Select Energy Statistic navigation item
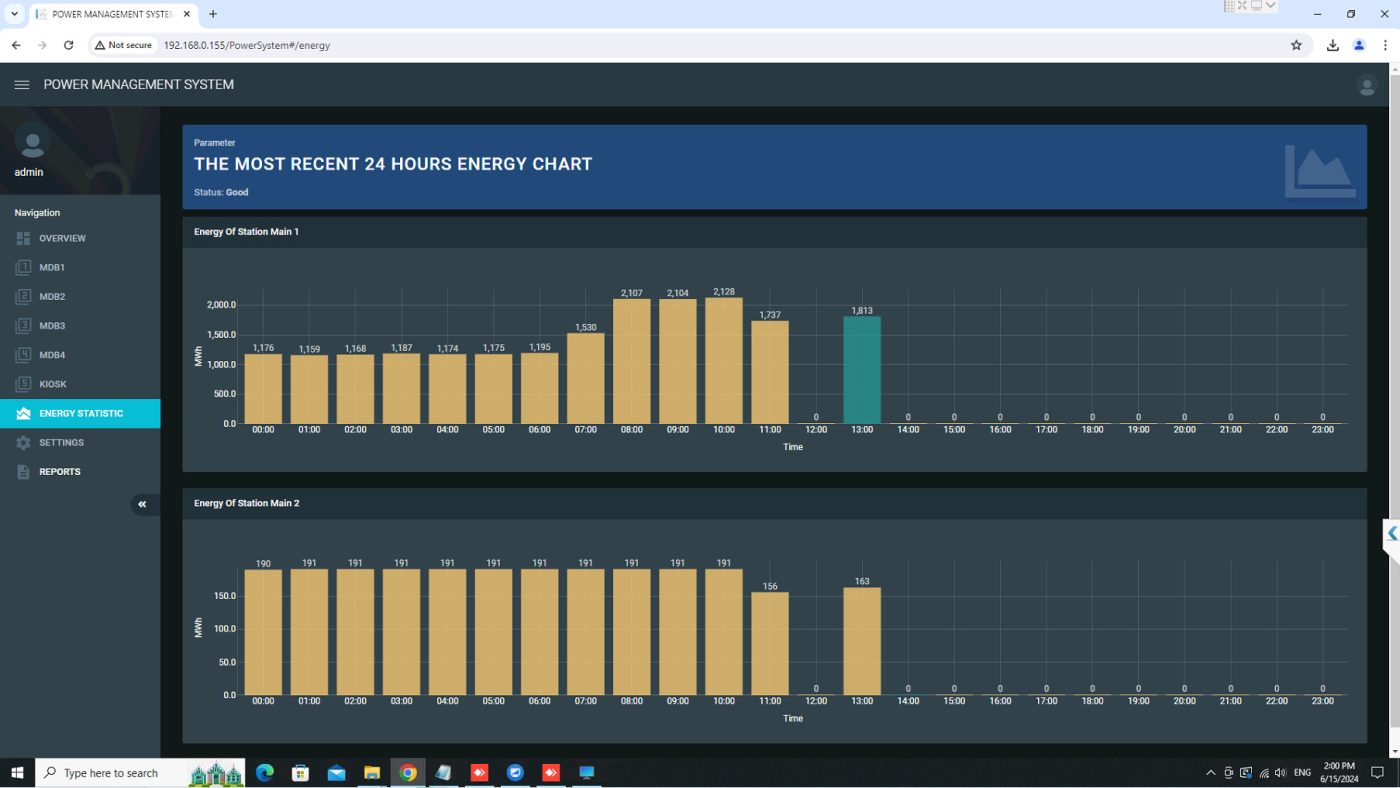This screenshot has height=788, width=1400. (x=80, y=414)
